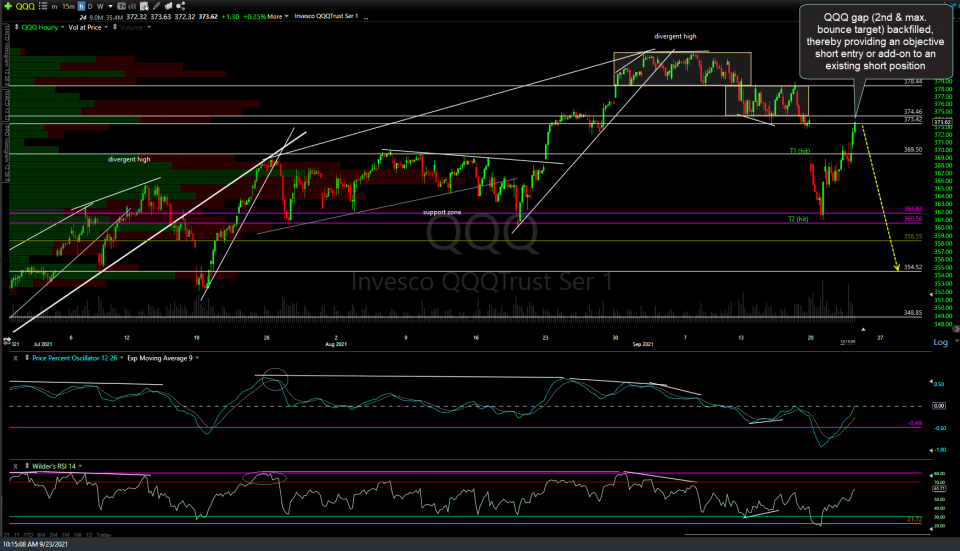Click the Invesco QQQTrust Ser 1 name in header
Viewport: 960px width, 551px height.
(x=326, y=17)
